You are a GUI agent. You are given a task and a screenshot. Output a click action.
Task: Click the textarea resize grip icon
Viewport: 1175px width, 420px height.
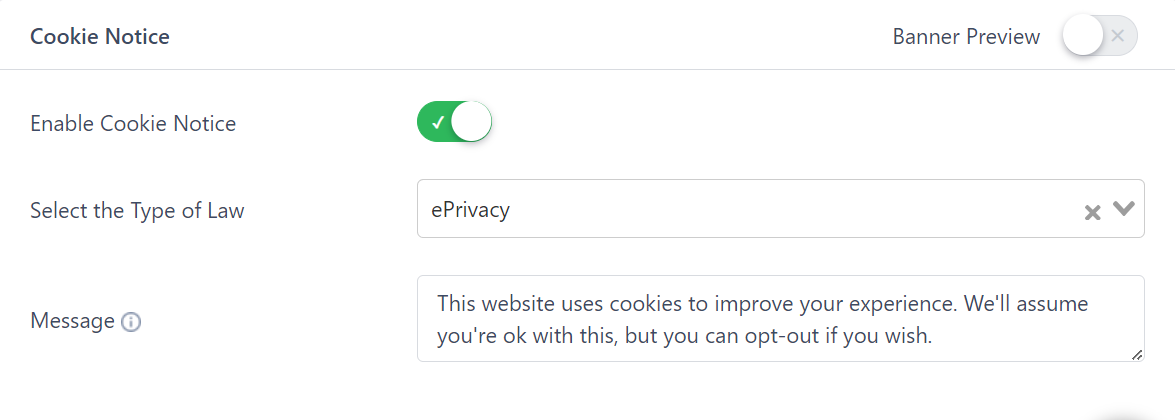[1136, 354]
